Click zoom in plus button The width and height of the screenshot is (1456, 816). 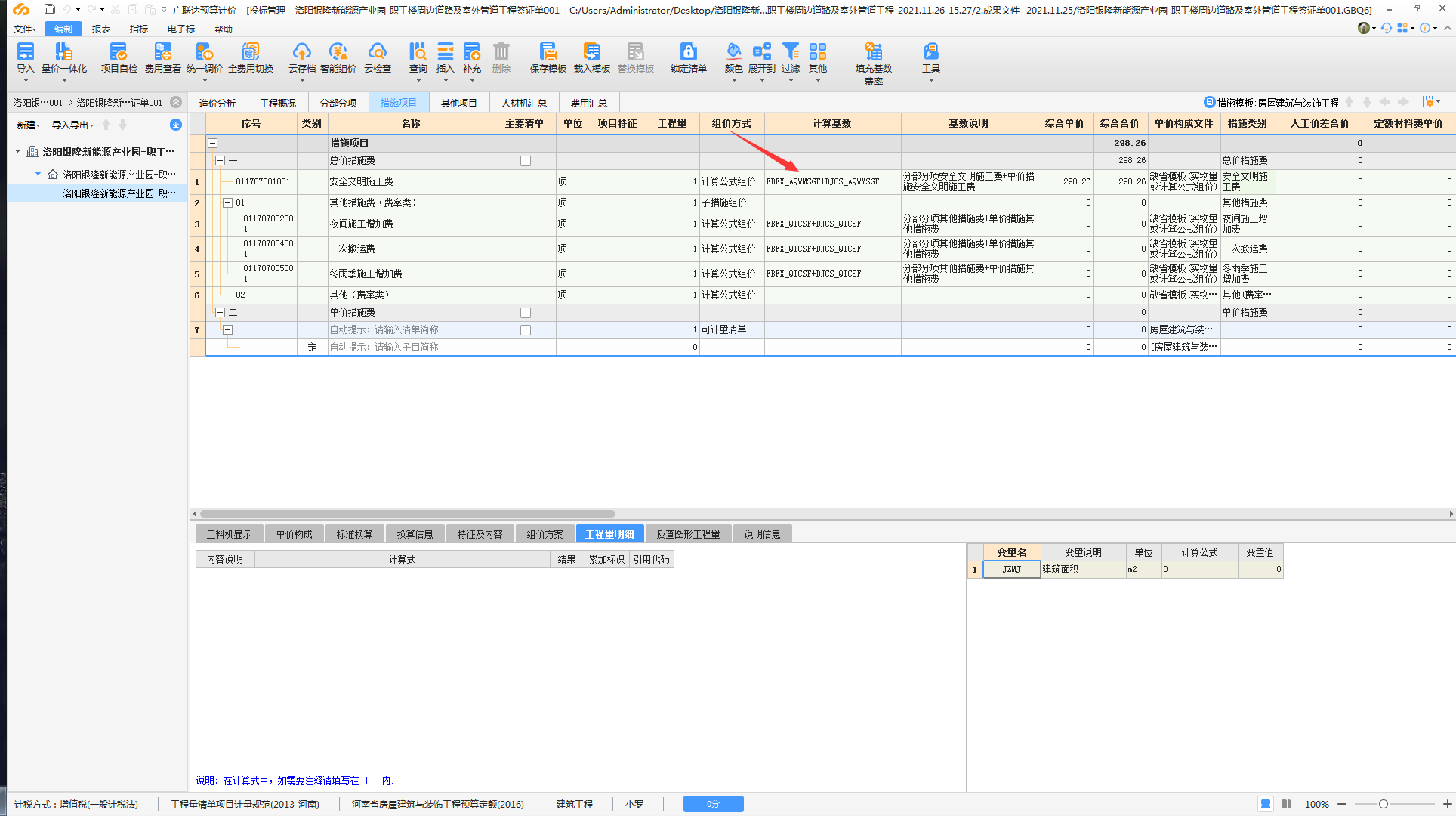(x=1447, y=804)
